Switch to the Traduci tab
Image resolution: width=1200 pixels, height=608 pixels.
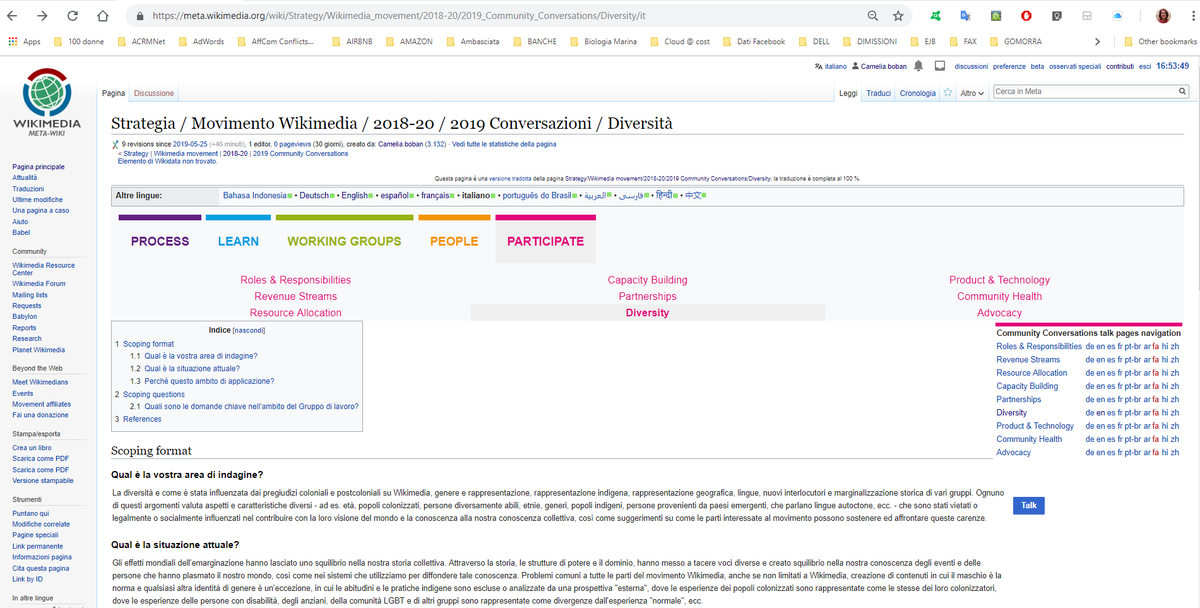(878, 93)
